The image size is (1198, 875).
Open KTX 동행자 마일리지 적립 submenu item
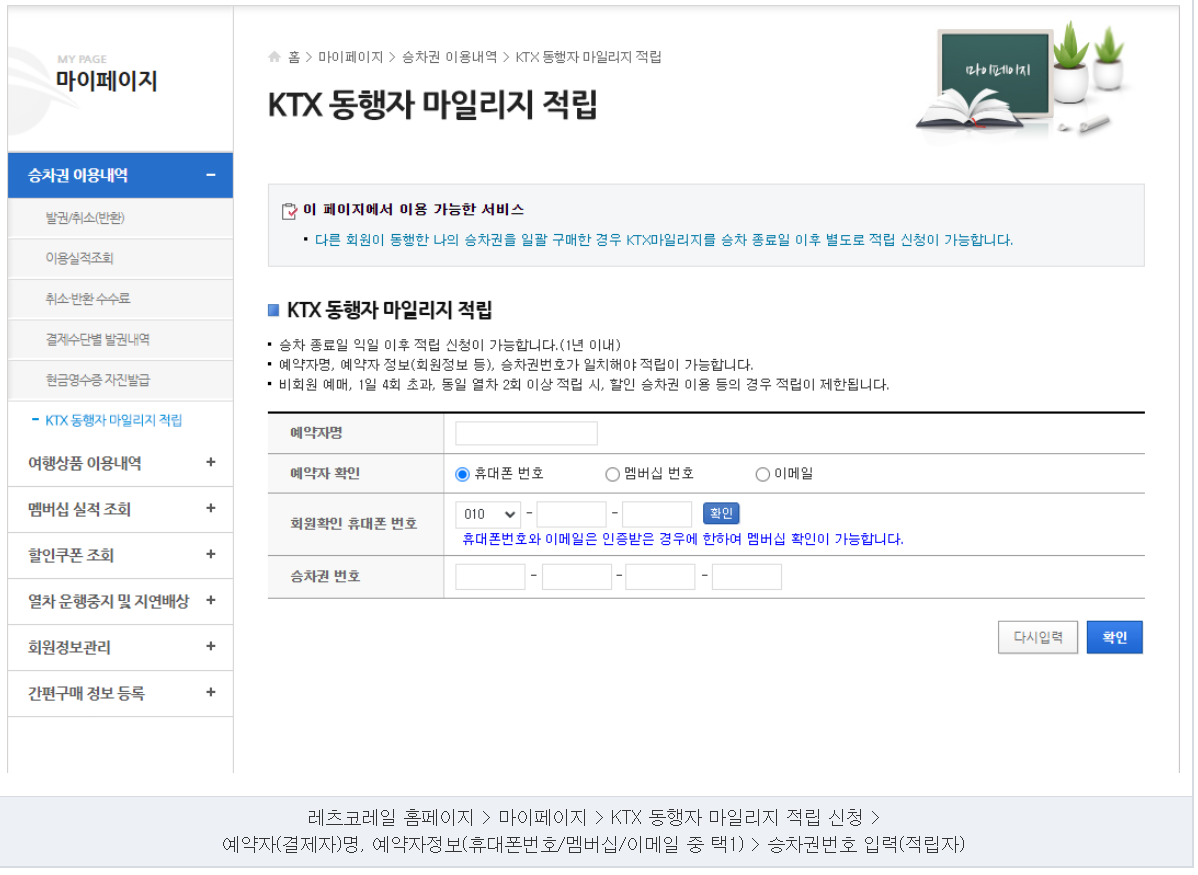click(114, 421)
